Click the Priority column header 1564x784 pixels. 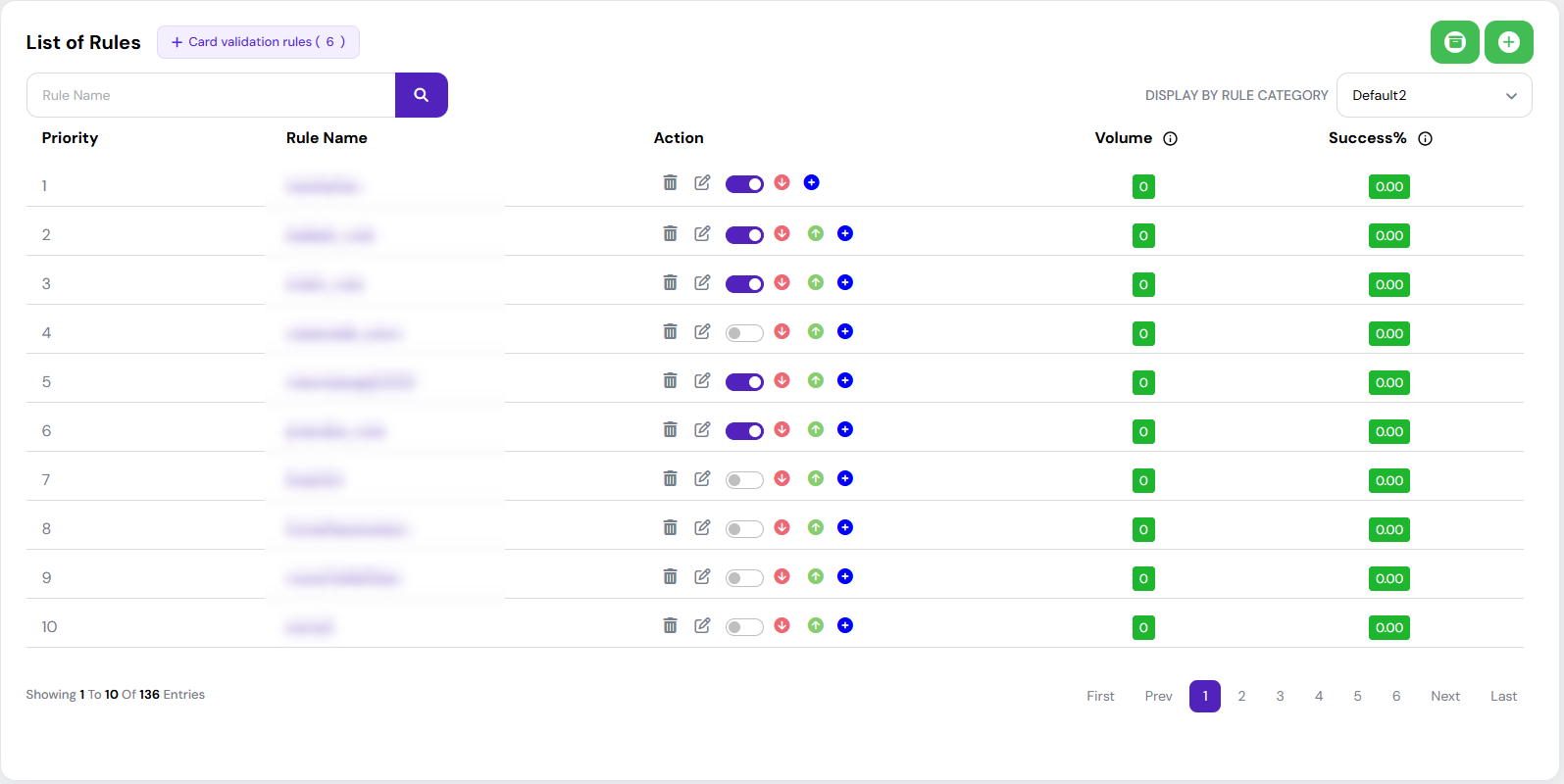point(70,138)
